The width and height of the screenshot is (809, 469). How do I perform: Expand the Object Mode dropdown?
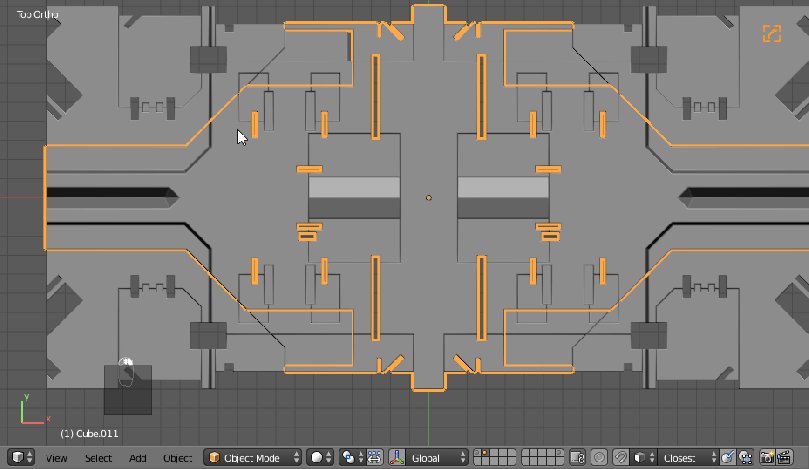[x=252, y=457]
